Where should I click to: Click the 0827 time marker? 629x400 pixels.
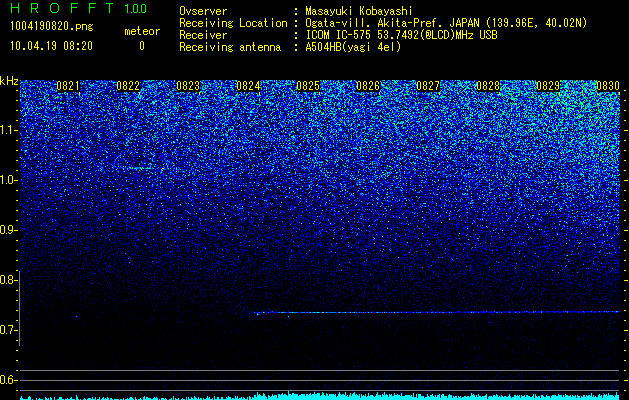[x=428, y=86]
